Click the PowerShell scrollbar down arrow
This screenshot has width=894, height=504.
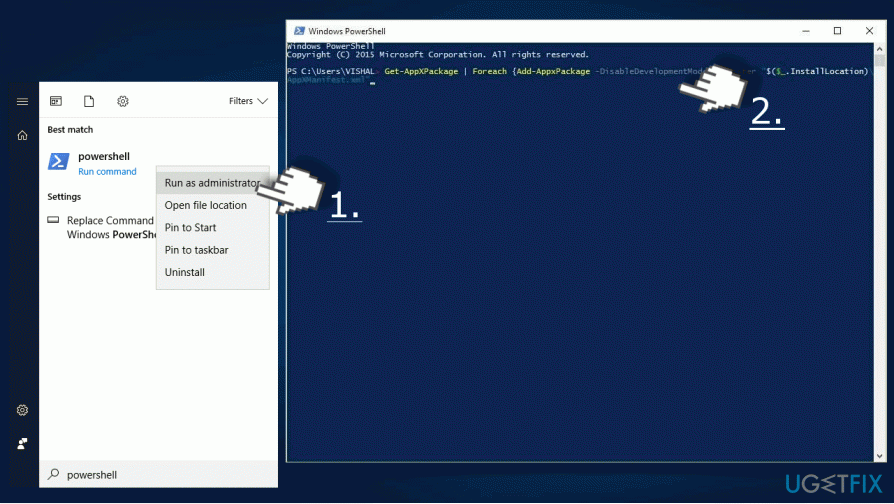pyautogui.click(x=879, y=456)
